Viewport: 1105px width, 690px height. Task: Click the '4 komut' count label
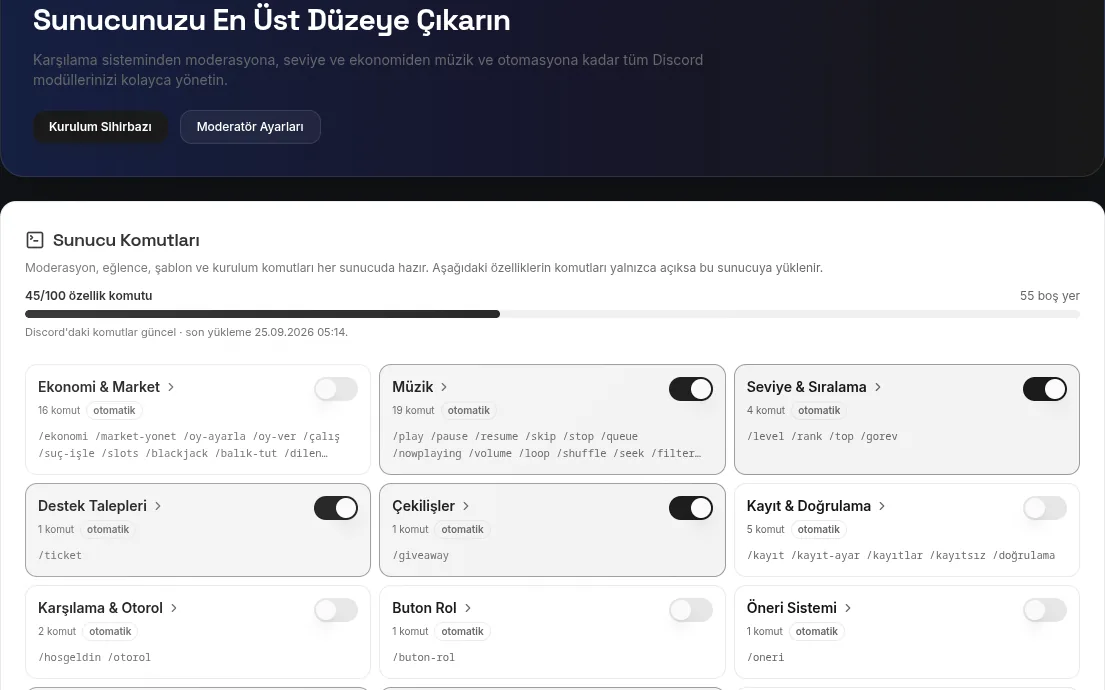[765, 410]
